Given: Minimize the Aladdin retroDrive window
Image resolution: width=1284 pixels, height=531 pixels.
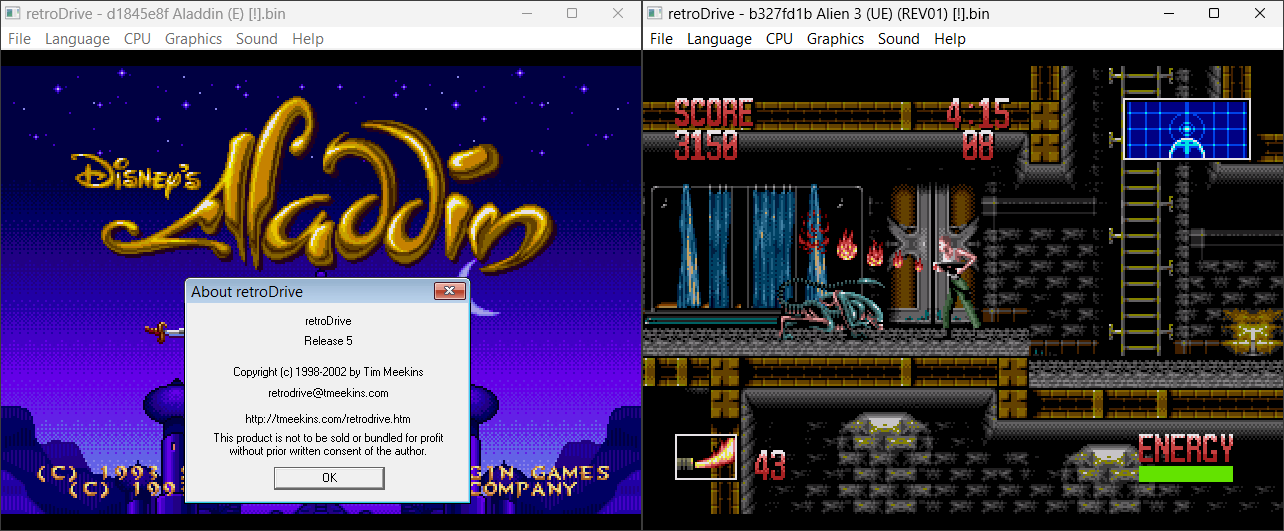Looking at the screenshot, I should point(526,13).
